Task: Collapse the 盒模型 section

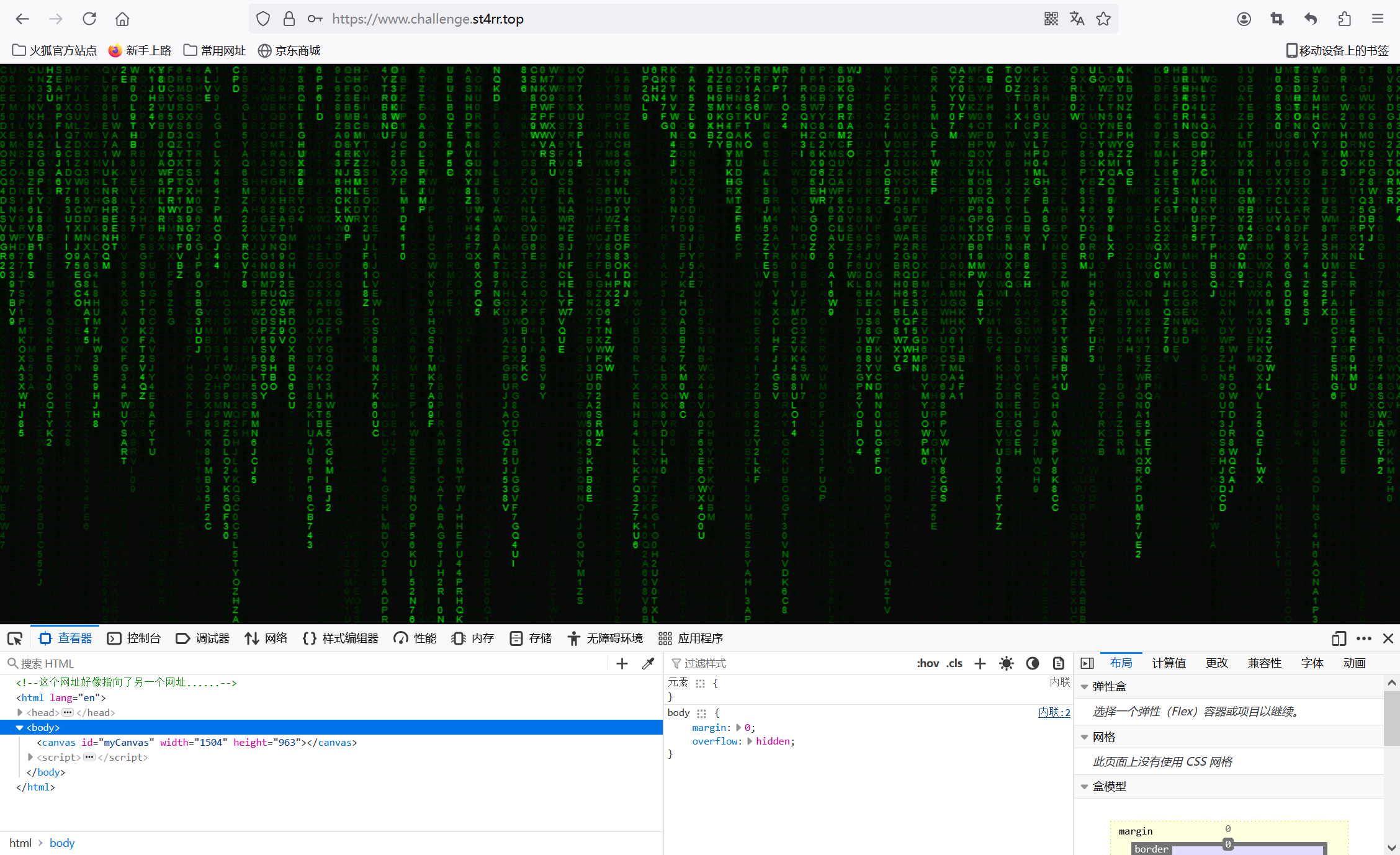Action: [1085, 787]
